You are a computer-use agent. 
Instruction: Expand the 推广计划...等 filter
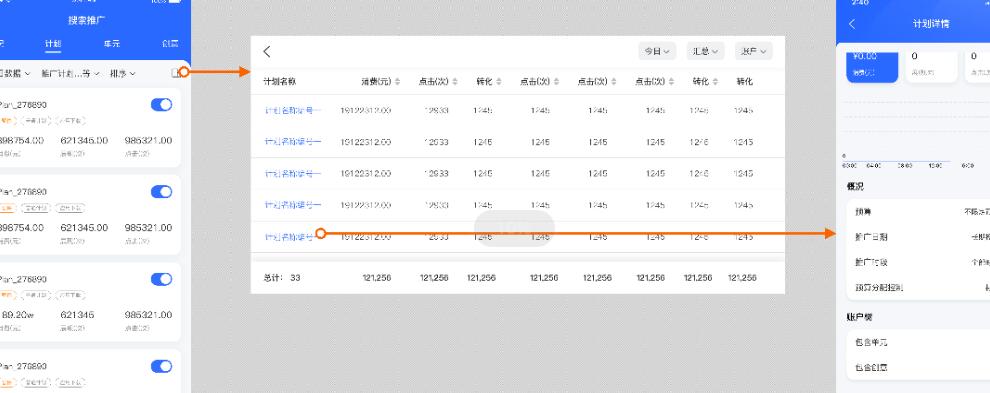(x=70, y=74)
